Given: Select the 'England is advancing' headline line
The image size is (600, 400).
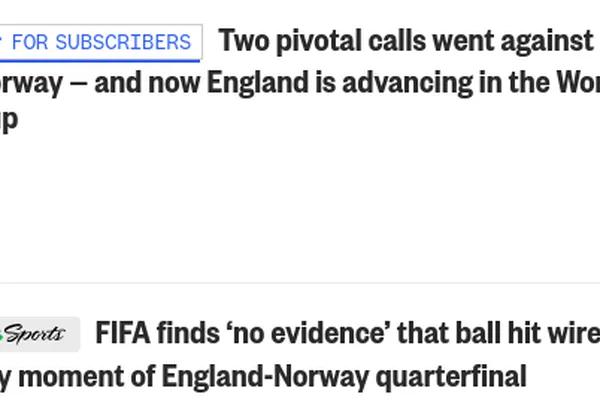Looking at the screenshot, I should coord(300,82).
